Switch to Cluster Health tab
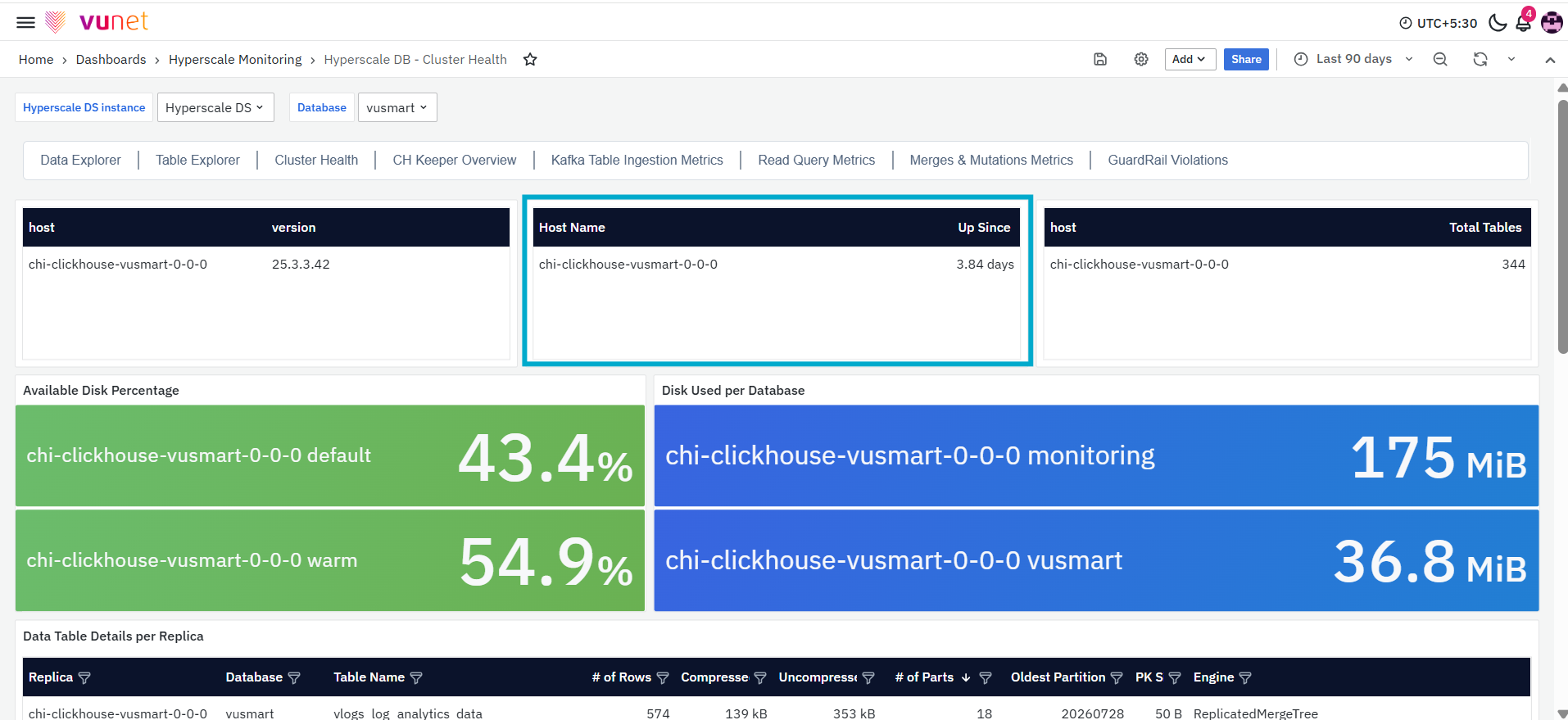This screenshot has width=1568, height=720. 316,161
